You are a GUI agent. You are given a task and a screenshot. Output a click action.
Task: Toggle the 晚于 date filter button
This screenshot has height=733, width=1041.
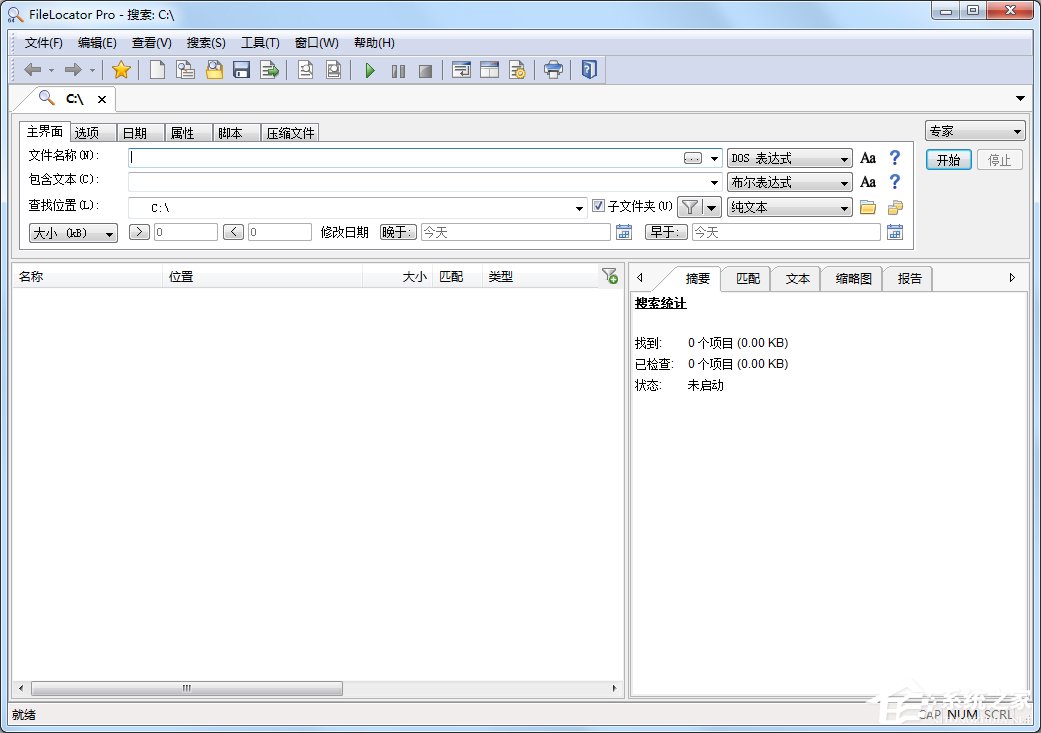tap(398, 232)
